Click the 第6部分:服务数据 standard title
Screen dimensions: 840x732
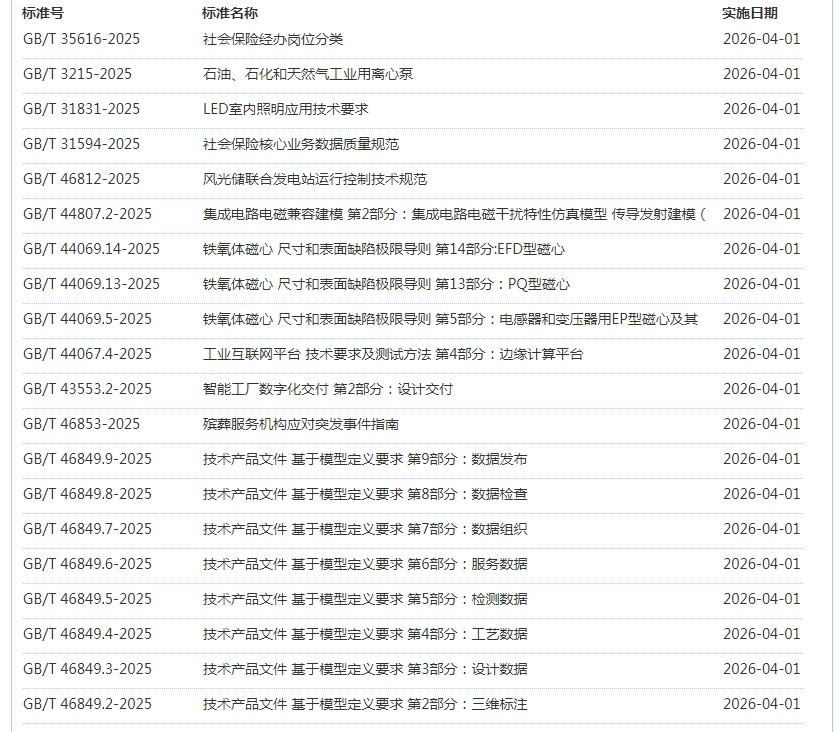tap(364, 564)
